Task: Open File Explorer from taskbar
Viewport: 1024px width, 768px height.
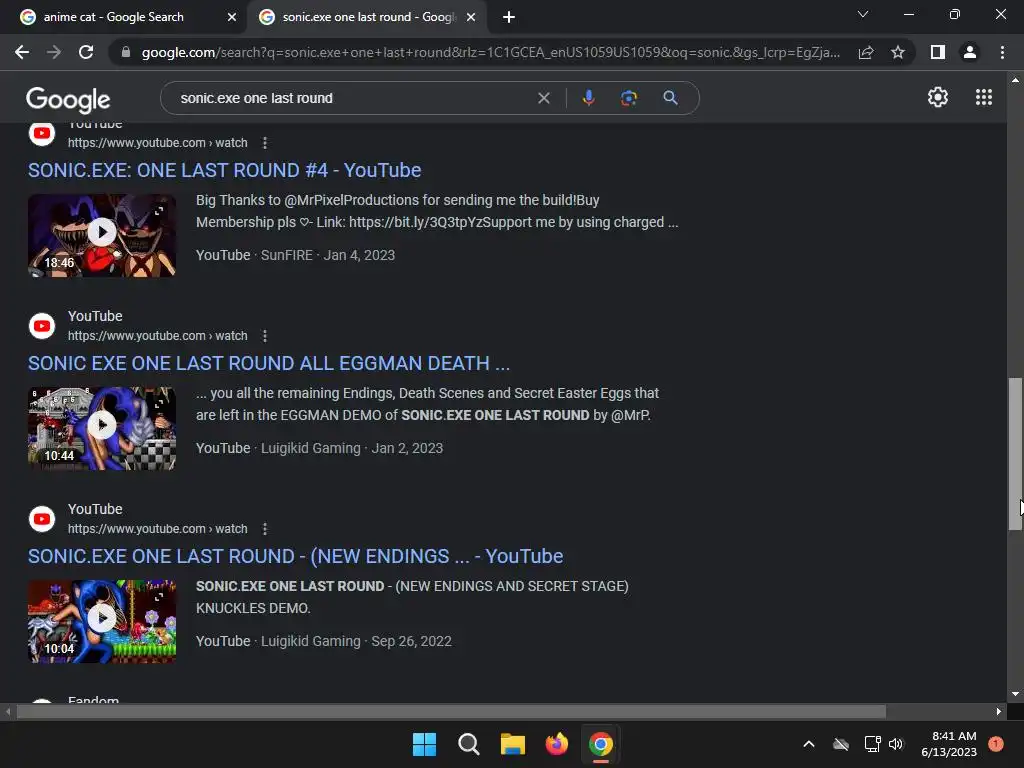Action: pos(513,744)
